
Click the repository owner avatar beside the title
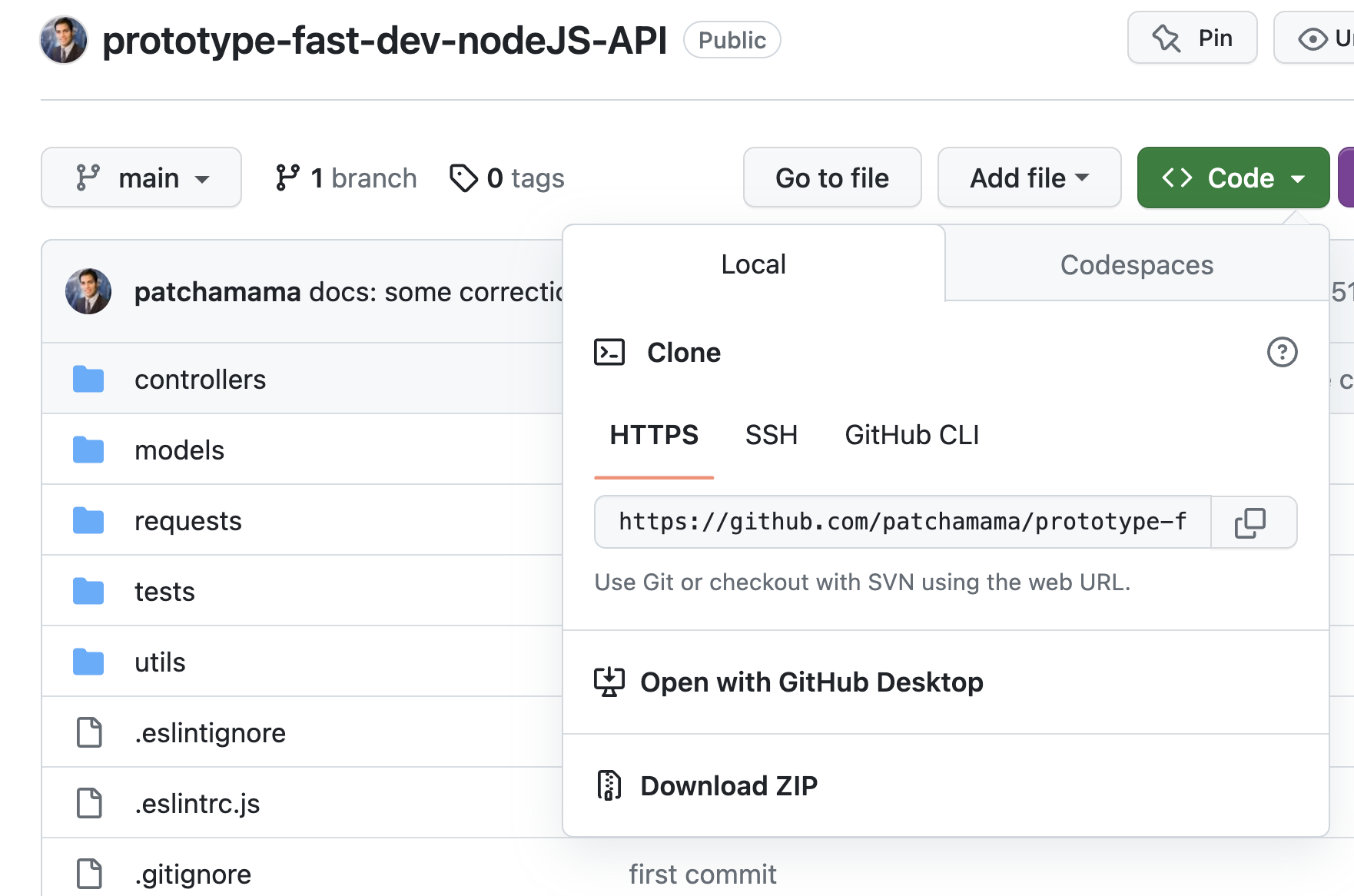tap(64, 40)
